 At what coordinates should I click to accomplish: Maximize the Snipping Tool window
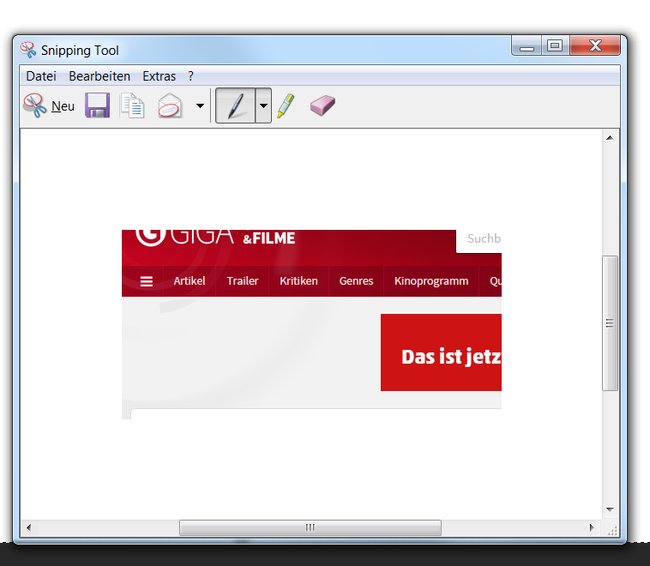pyautogui.click(x=555, y=45)
